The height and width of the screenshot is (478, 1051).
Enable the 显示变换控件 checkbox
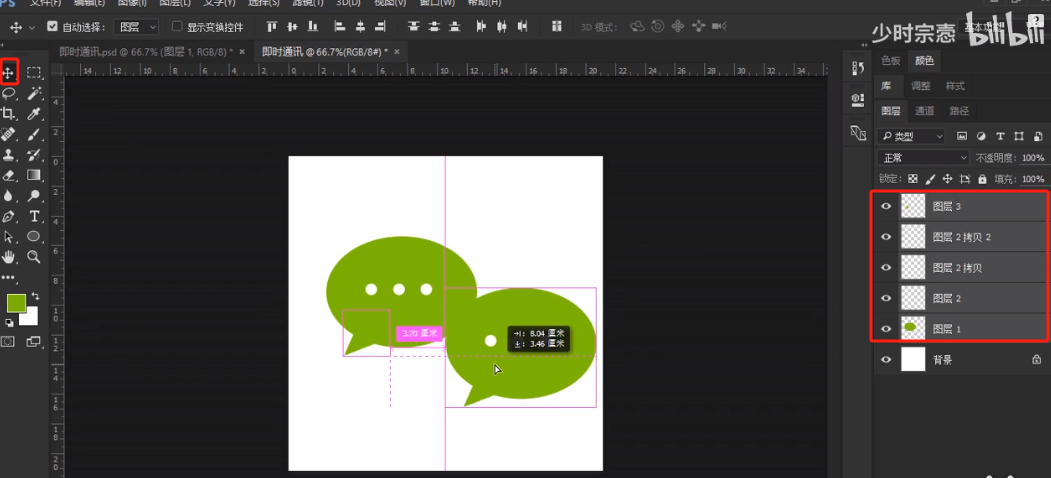pos(178,27)
